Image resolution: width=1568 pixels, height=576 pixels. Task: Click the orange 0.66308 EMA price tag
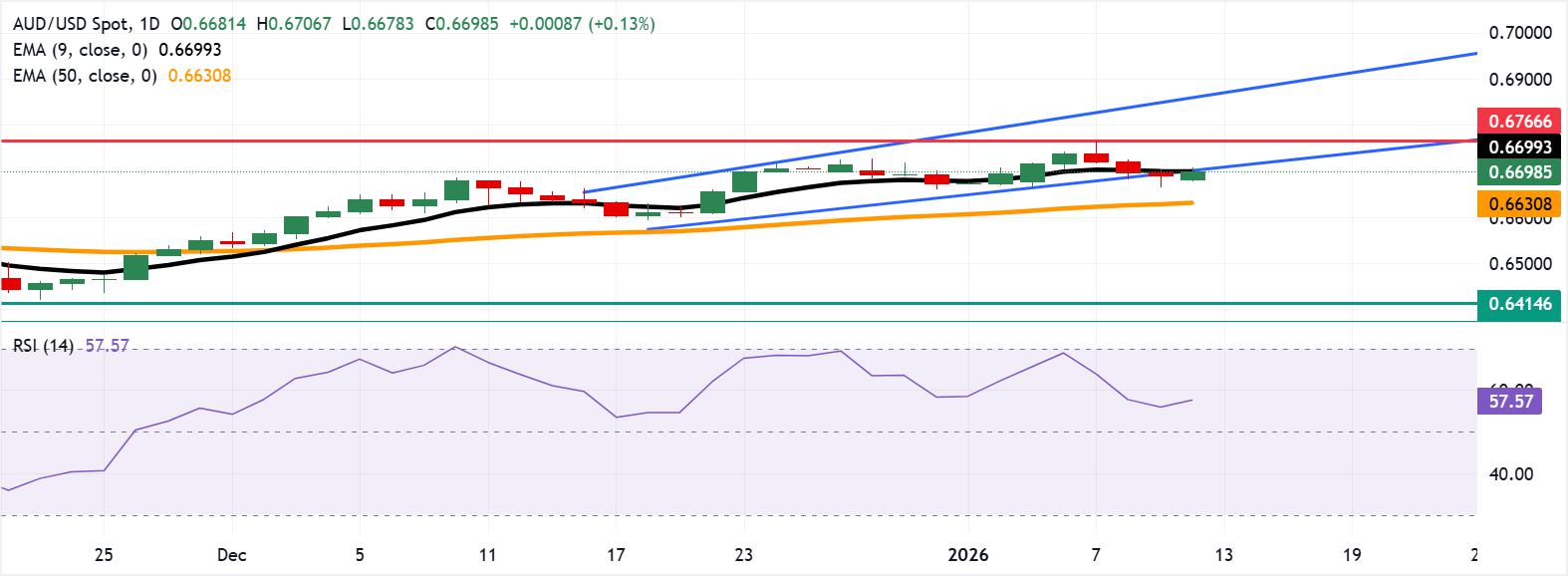(1520, 204)
